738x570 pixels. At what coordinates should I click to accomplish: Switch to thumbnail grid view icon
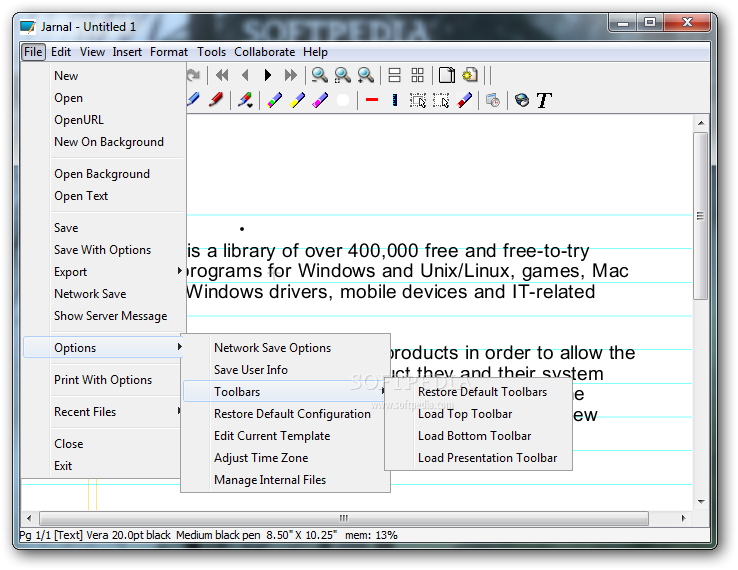(x=417, y=75)
